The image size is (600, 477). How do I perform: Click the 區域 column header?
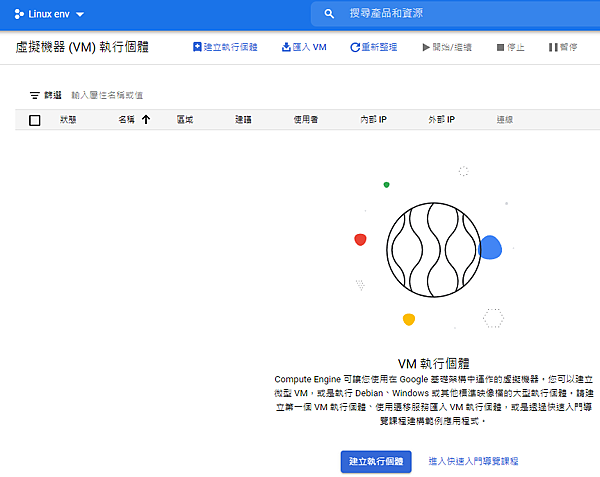pyautogui.click(x=185, y=120)
